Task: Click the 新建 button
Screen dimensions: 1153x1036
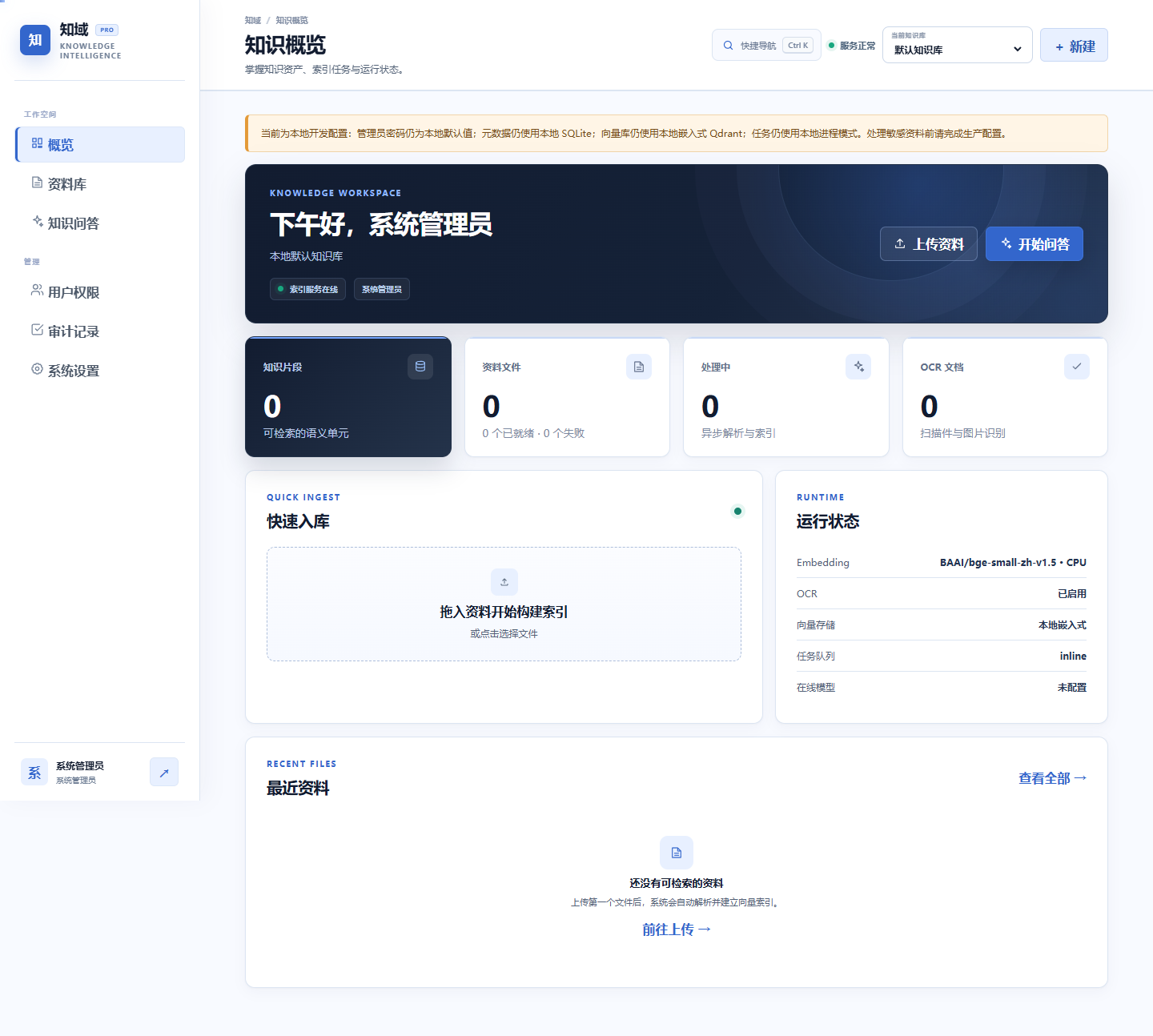Action: click(x=1074, y=46)
